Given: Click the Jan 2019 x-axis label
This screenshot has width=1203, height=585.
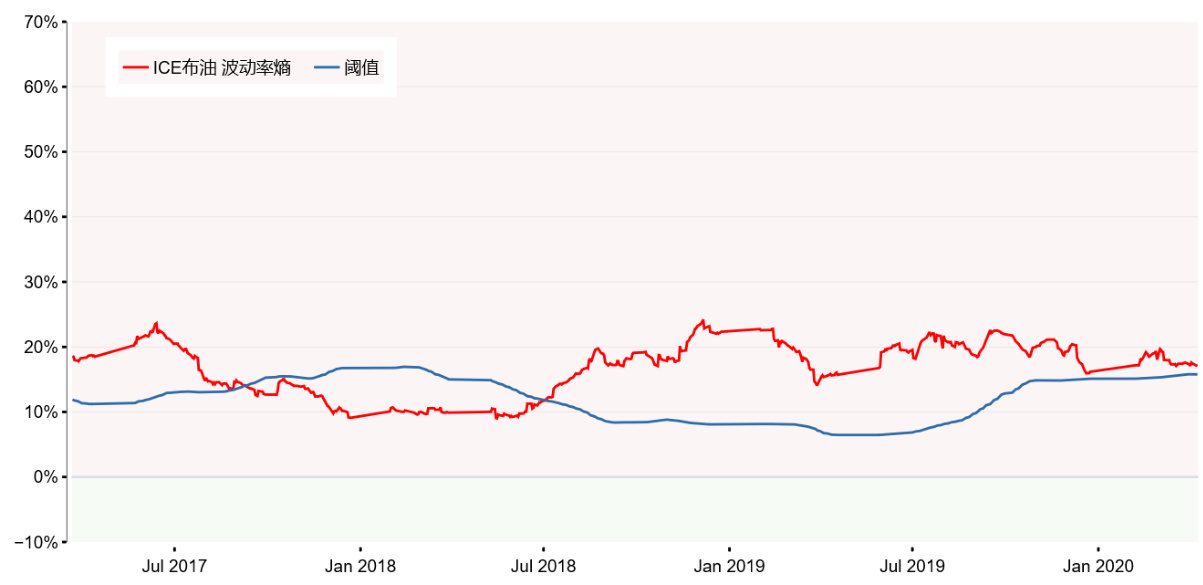Looking at the screenshot, I should 728,566.
